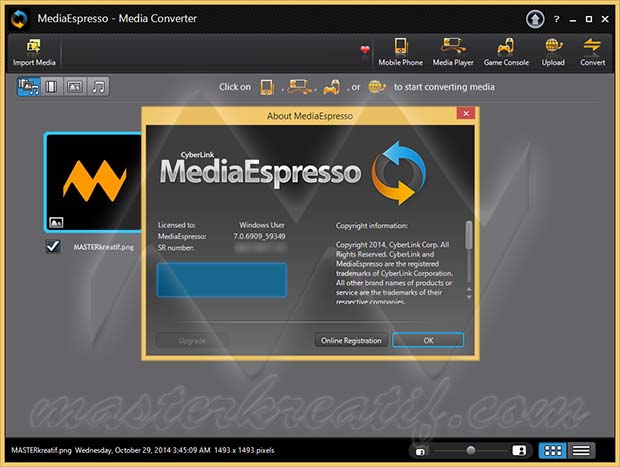Image resolution: width=620 pixels, height=467 pixels.
Task: Click the version number 7.0.6909_59349
Action: 259,236
